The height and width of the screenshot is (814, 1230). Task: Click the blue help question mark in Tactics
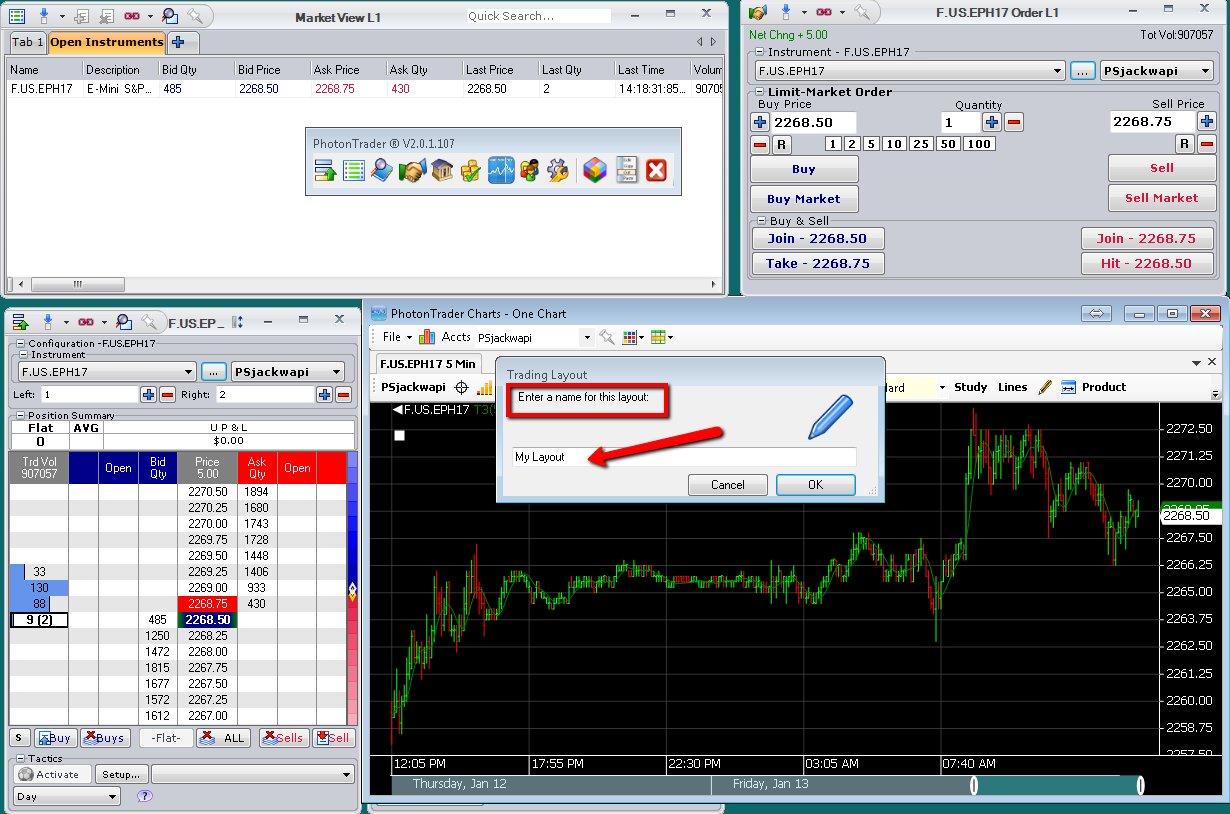[x=145, y=797]
